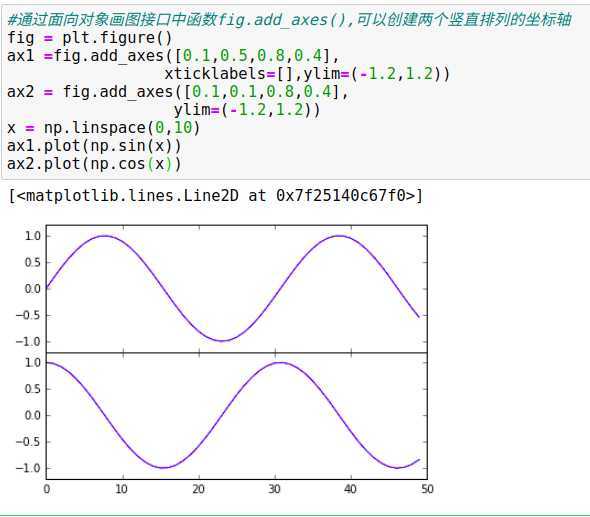Click the matplotlib.lines.Line2D output text
The height and width of the screenshot is (517, 590).
216,196
